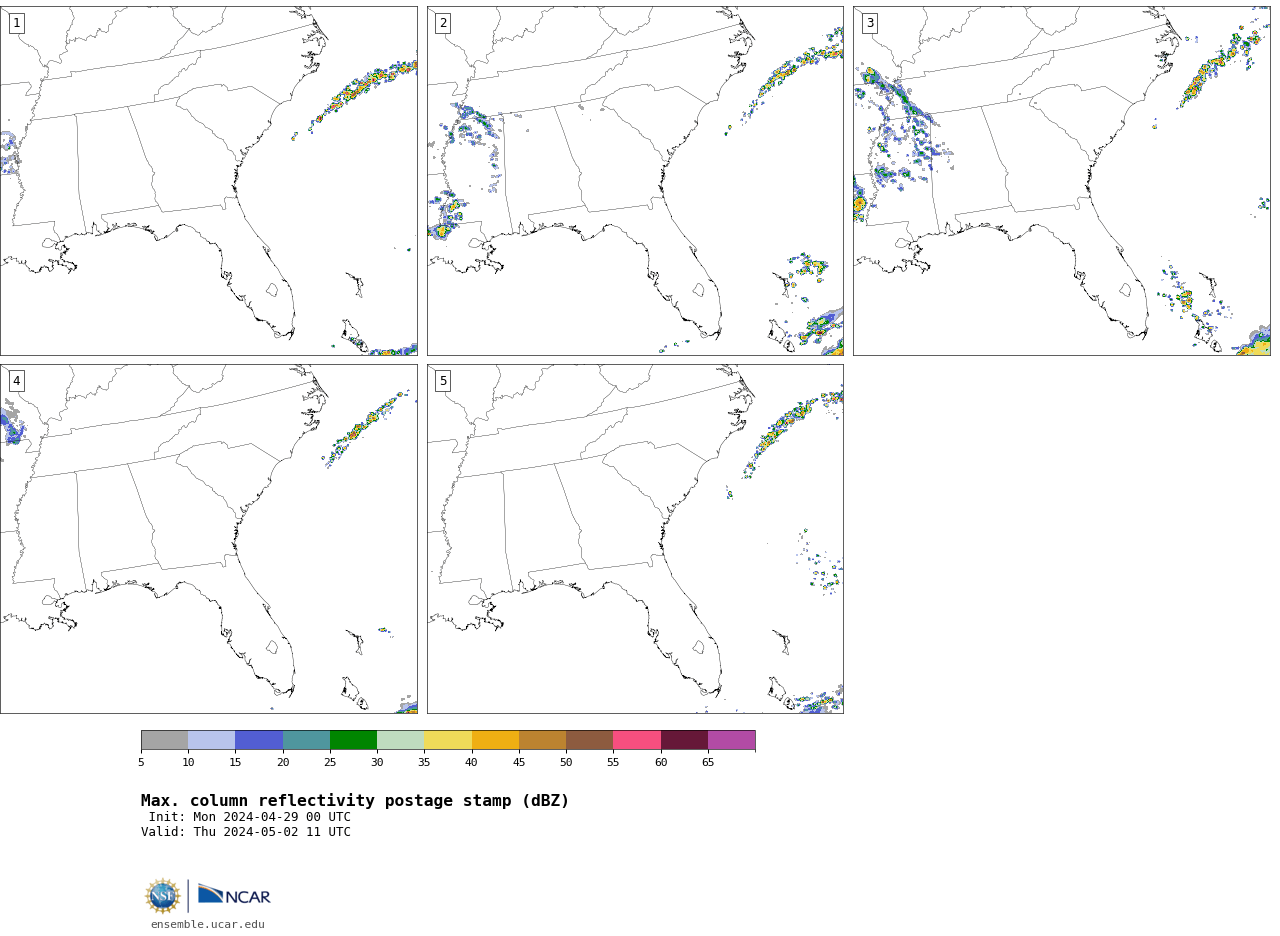The image size is (1280, 936).
Task: Click the gray 5-10 dBZ color swatch
Action: point(164,740)
